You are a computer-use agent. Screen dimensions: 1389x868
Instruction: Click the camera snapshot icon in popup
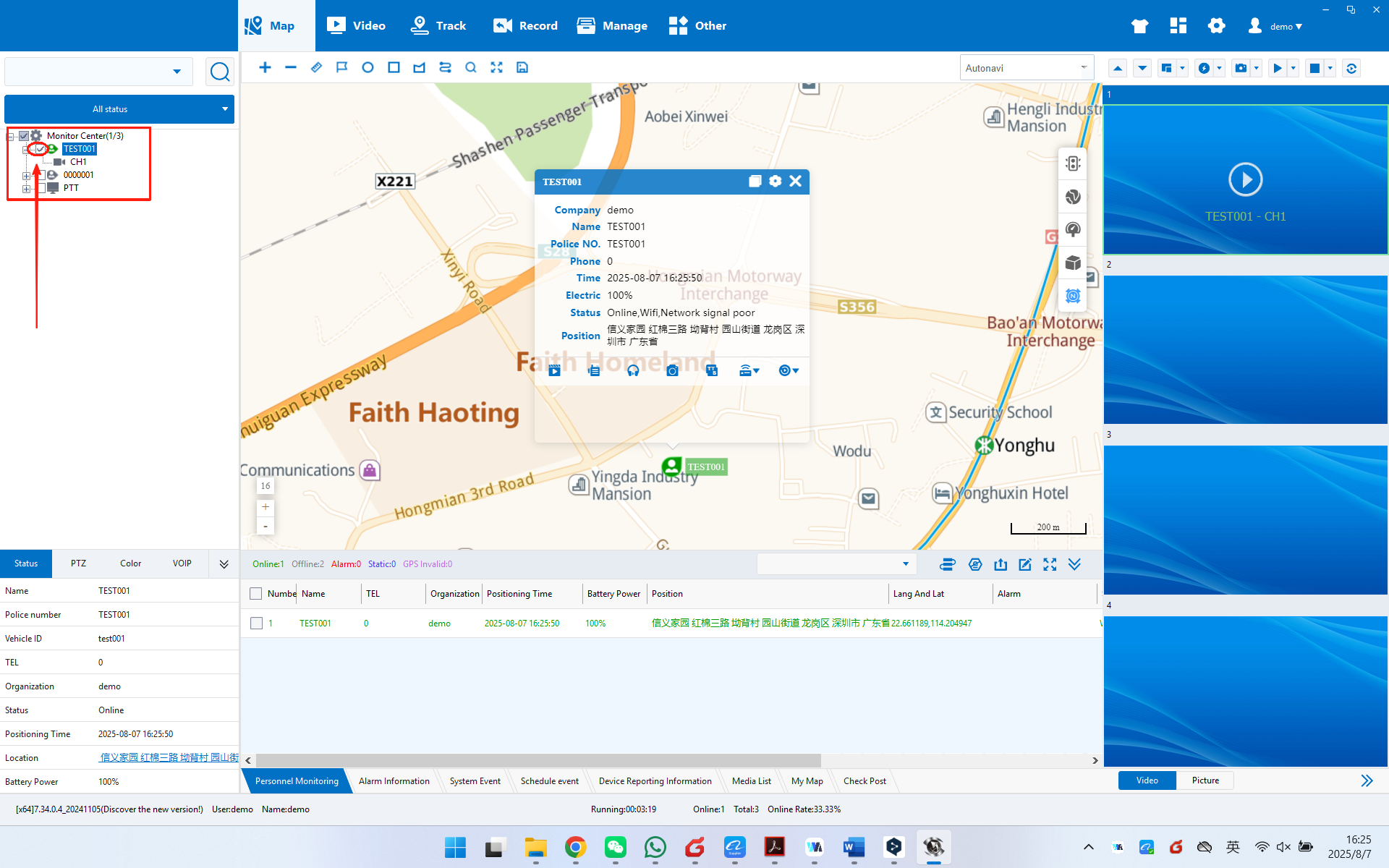(x=672, y=370)
